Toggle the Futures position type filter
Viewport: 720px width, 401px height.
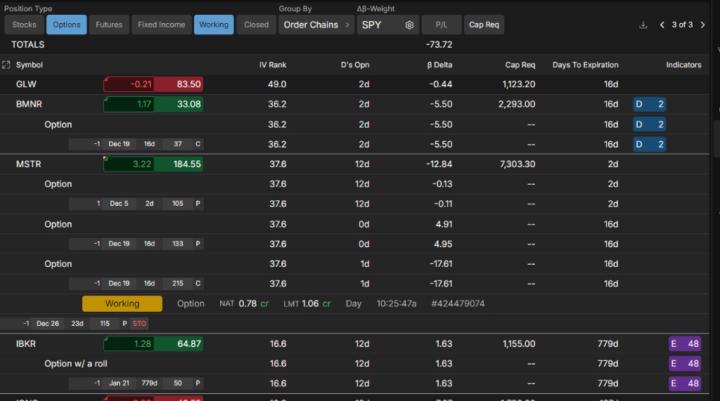pos(108,24)
